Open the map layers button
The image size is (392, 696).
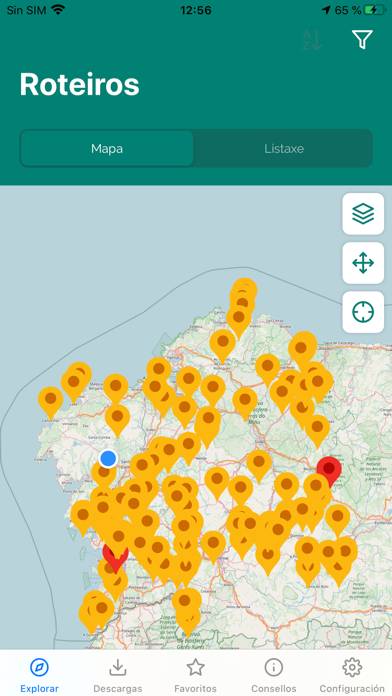pyautogui.click(x=363, y=214)
